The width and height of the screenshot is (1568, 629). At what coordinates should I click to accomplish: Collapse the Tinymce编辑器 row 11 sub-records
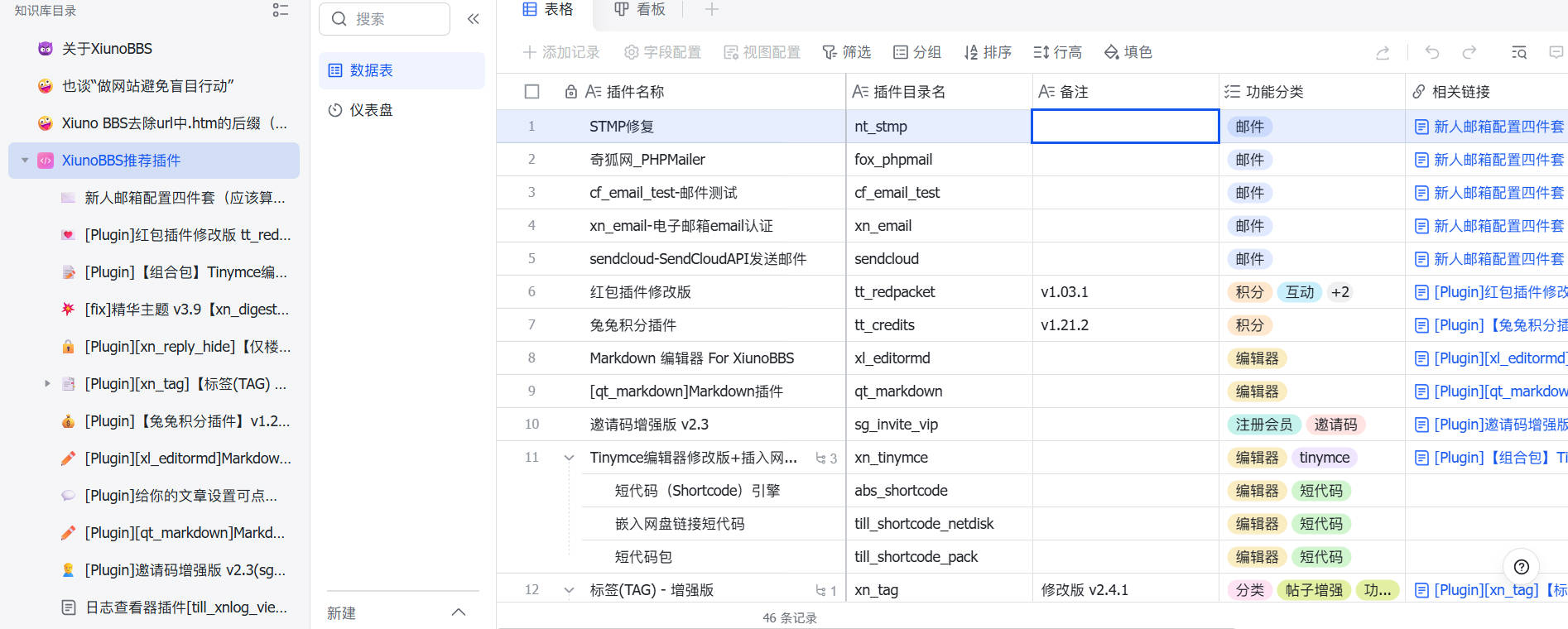tap(569, 458)
